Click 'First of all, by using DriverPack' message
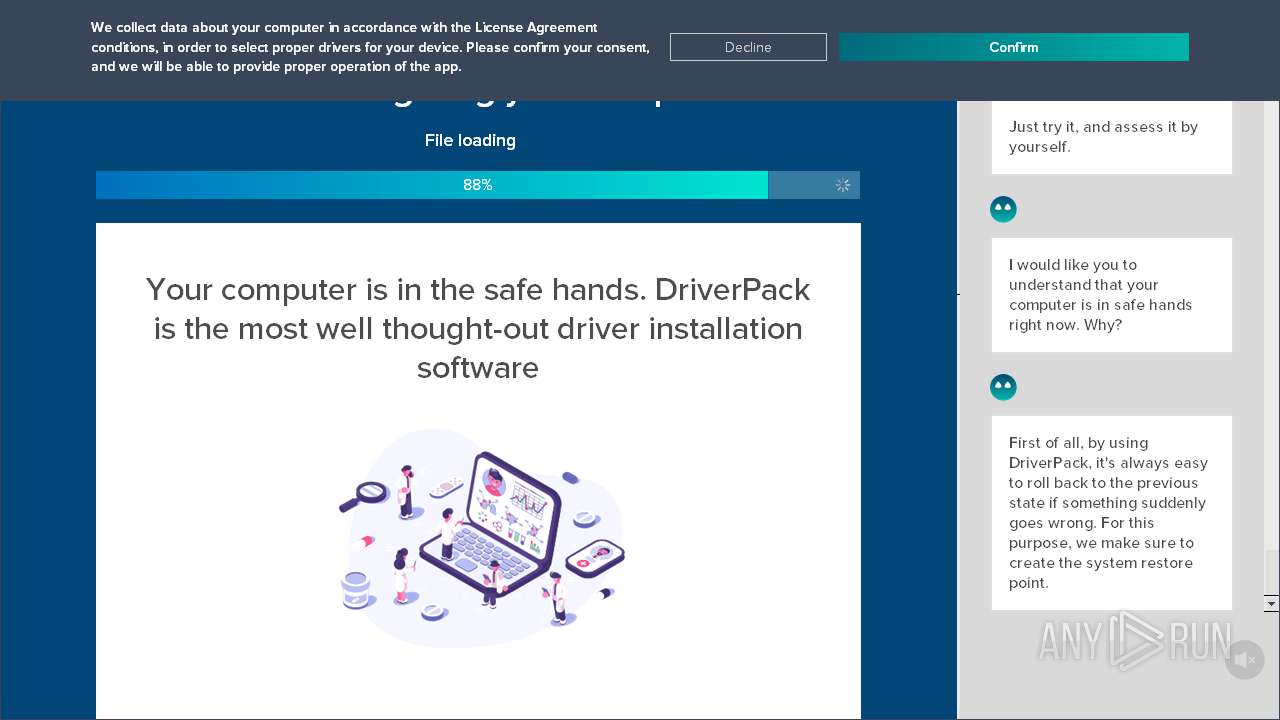Viewport: 1280px width, 720px height. (1112, 513)
